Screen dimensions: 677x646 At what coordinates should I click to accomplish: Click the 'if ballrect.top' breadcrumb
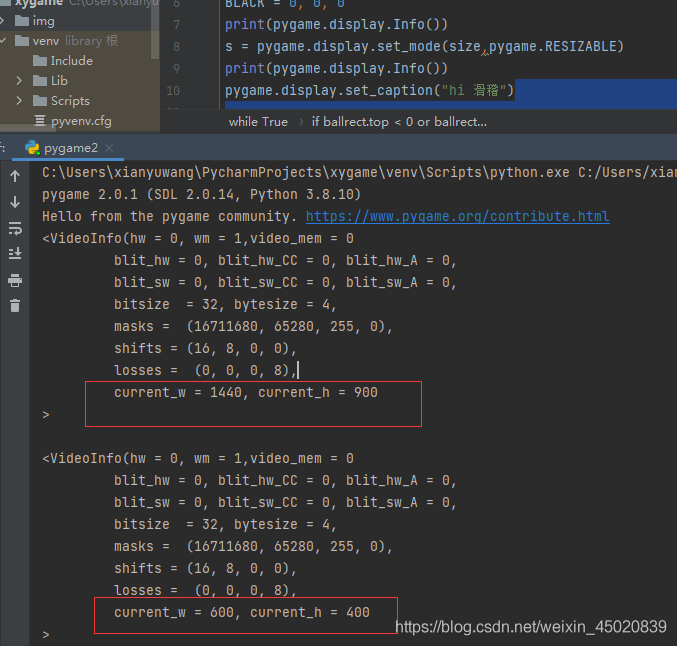pos(399,121)
